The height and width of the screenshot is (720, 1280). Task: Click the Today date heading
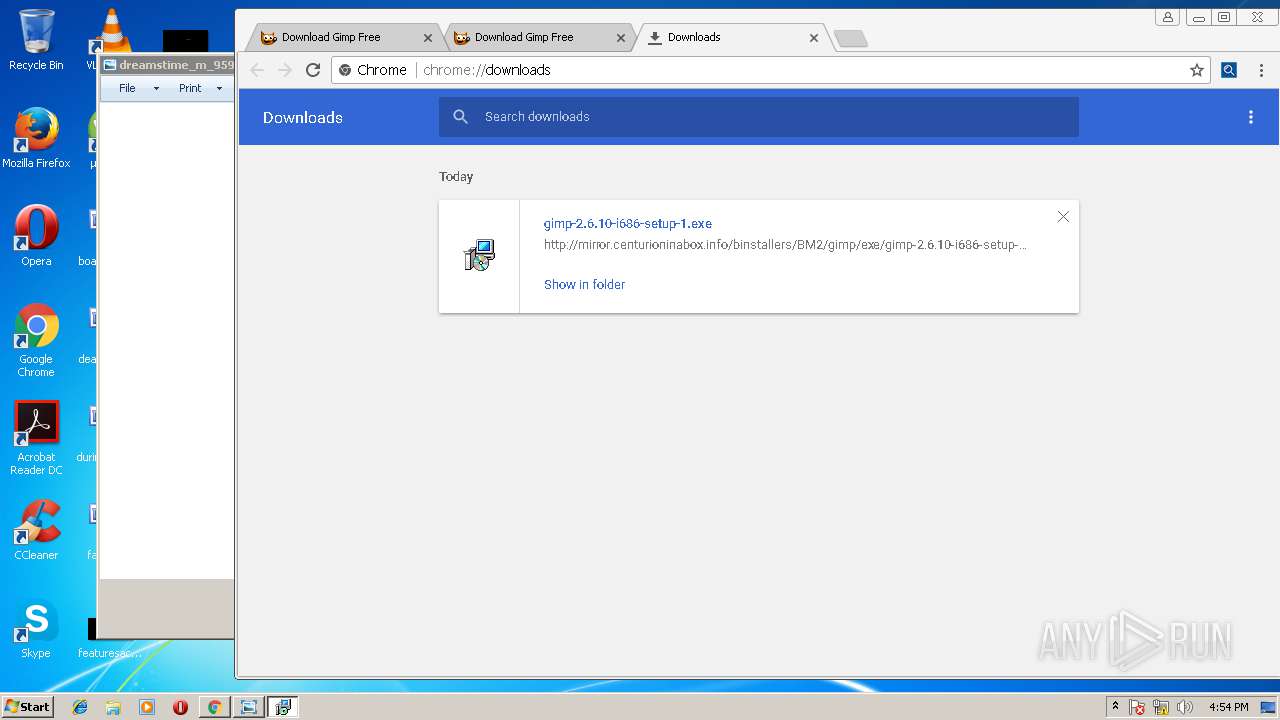tap(456, 177)
